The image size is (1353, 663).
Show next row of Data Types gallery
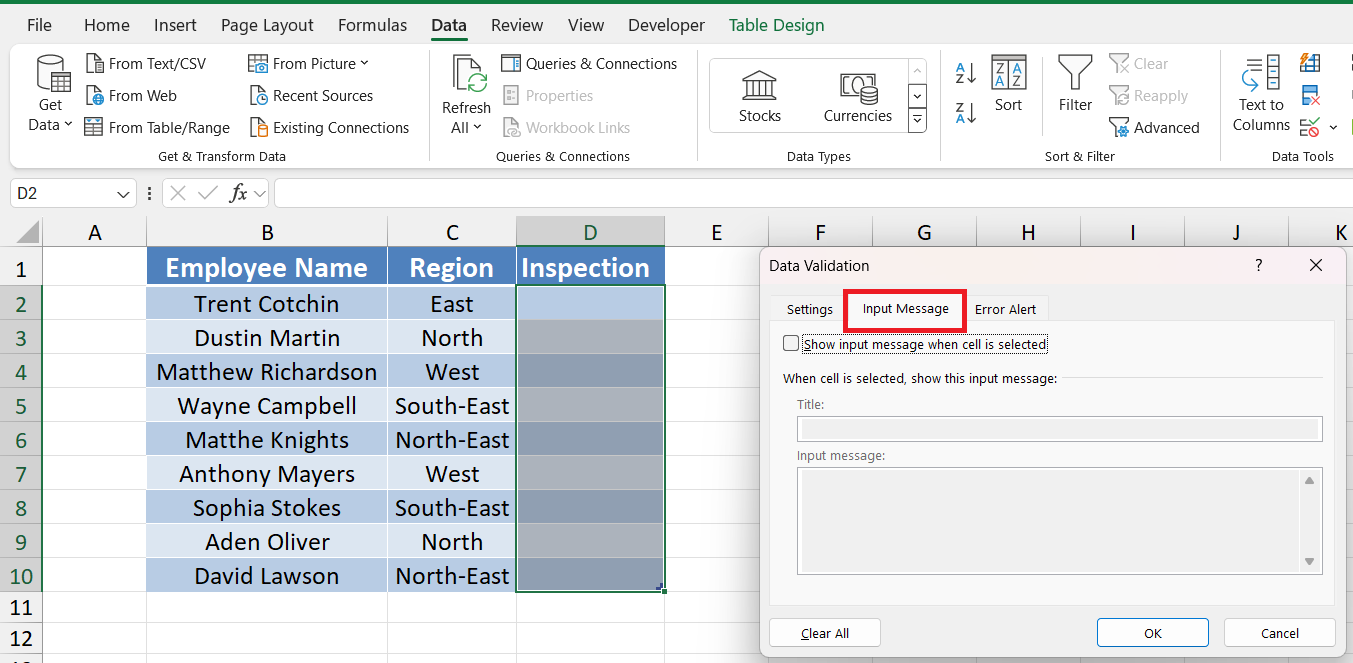pos(917,96)
